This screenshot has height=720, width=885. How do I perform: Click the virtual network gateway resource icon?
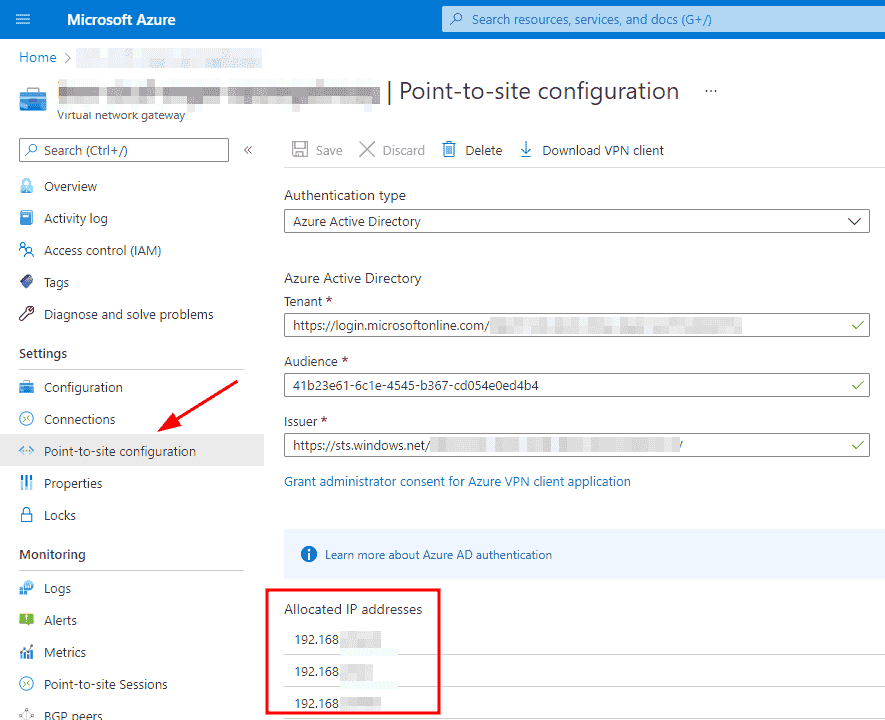(33, 99)
